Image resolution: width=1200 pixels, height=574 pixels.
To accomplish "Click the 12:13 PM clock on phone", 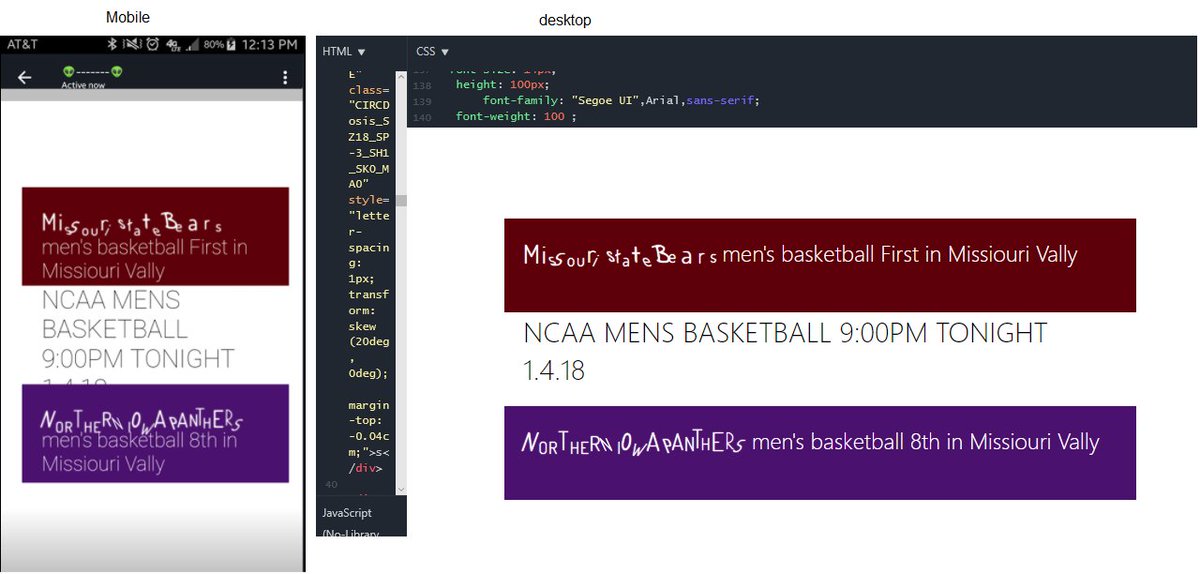I will click(270, 45).
